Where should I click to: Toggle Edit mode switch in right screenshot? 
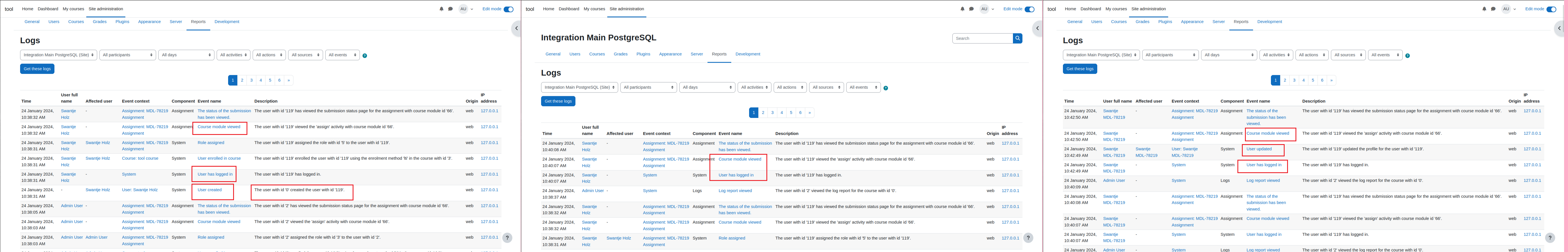coord(1551,9)
